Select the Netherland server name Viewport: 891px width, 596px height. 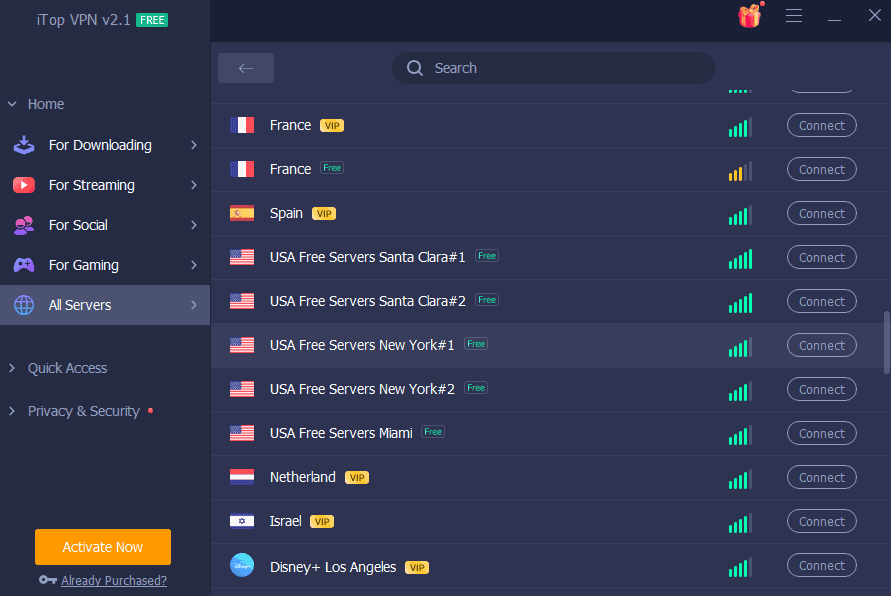(x=303, y=477)
